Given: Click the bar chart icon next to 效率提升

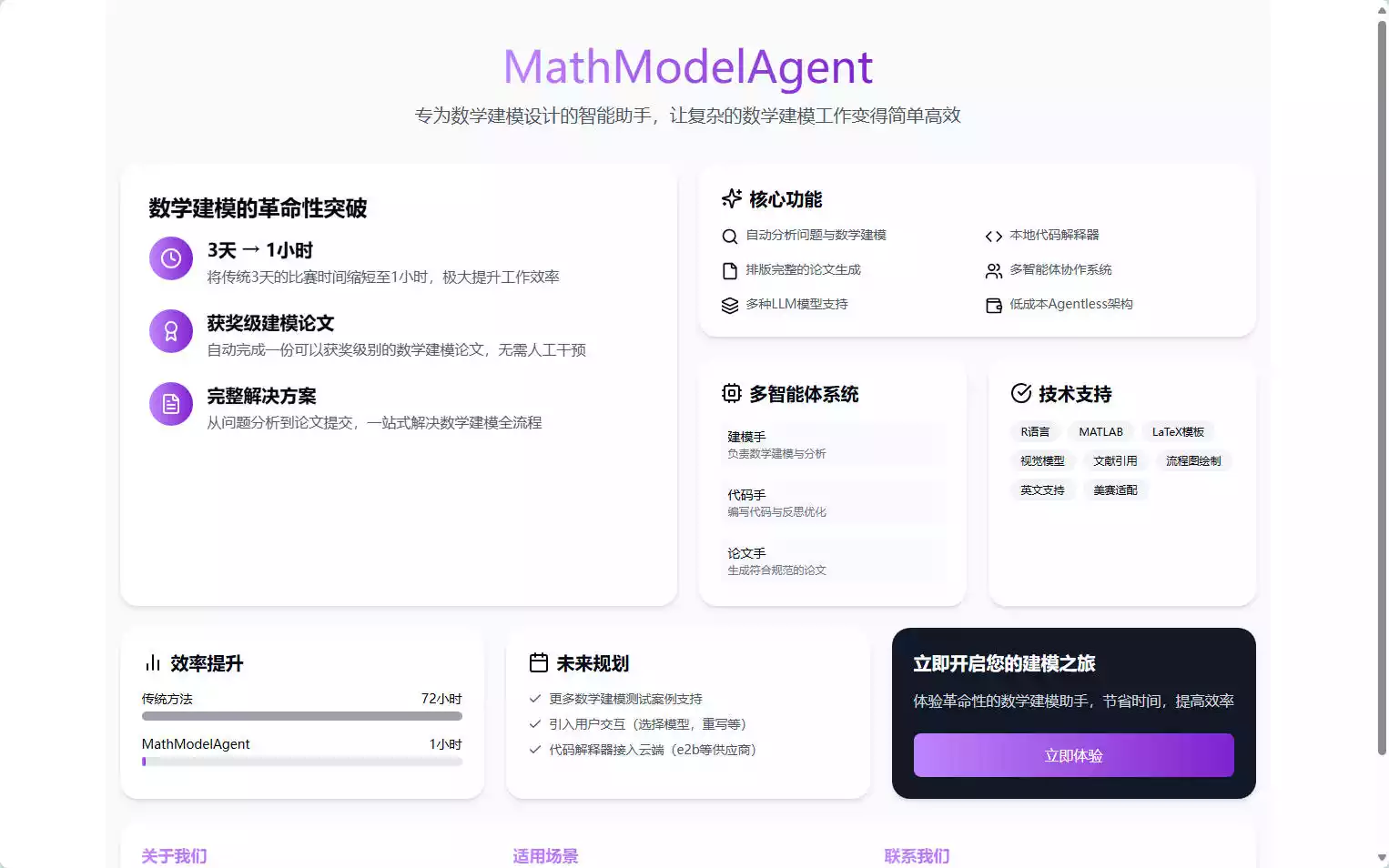Looking at the screenshot, I should click(x=152, y=663).
